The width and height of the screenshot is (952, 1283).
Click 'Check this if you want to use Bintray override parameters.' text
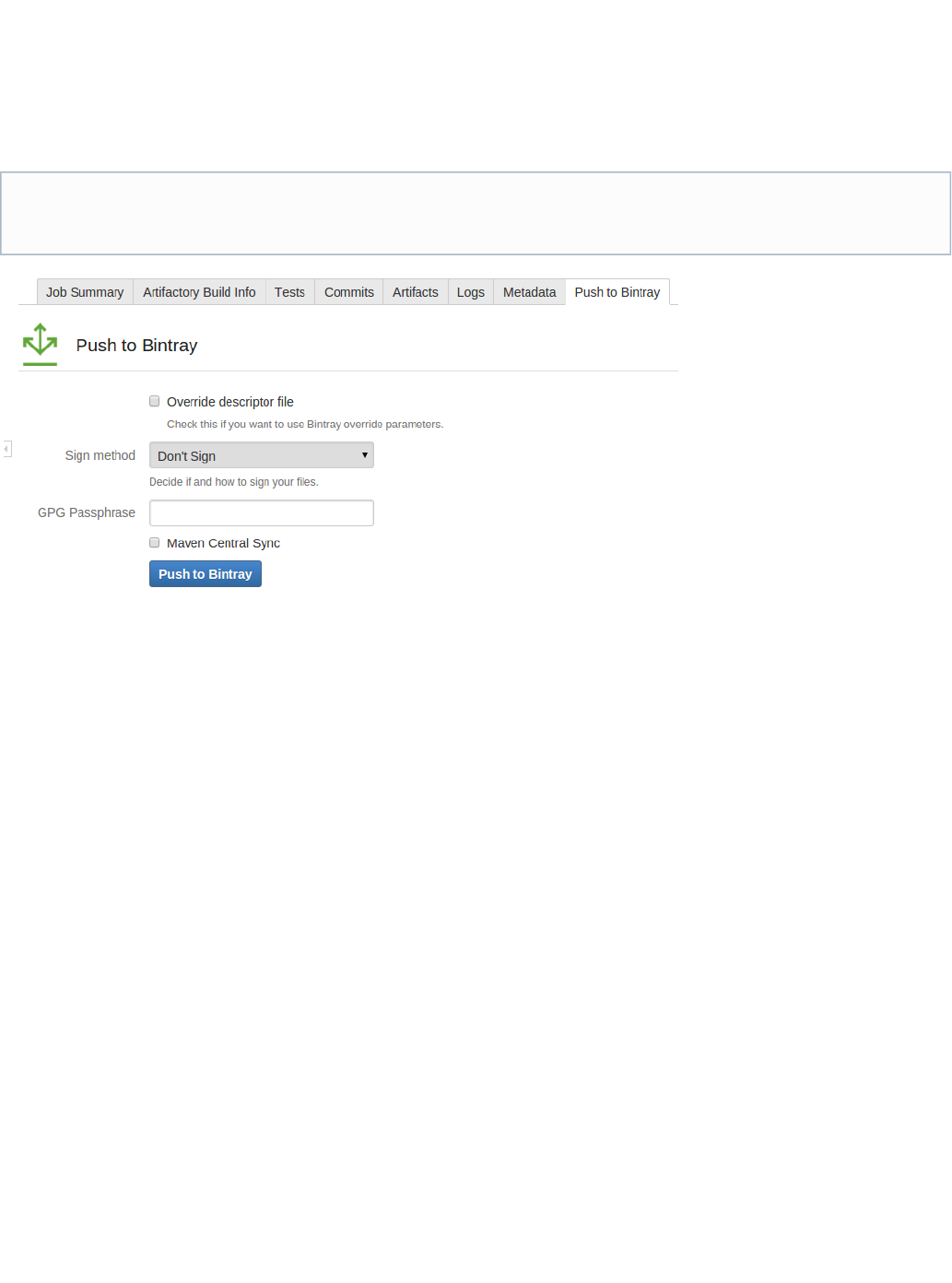(x=305, y=424)
